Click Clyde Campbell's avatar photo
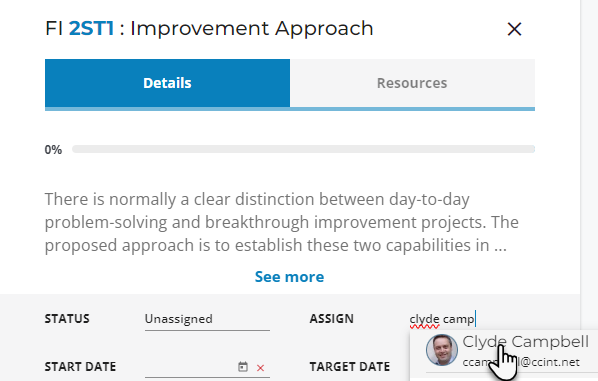598x381 pixels. pyautogui.click(x=442, y=350)
